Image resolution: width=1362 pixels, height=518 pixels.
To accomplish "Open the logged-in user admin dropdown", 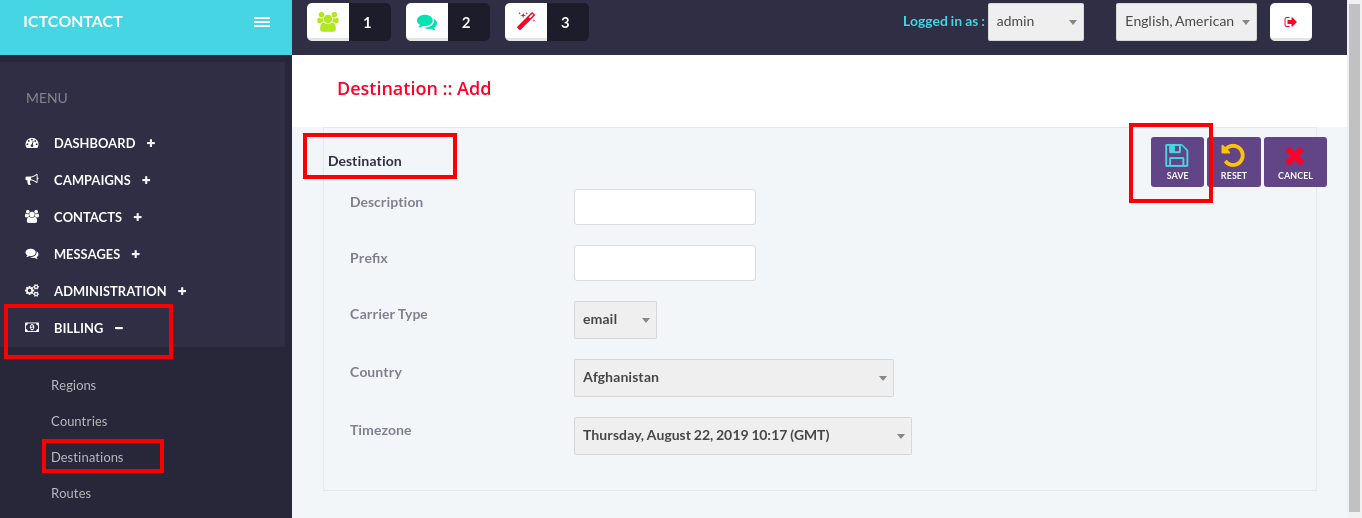I will pos(1036,22).
